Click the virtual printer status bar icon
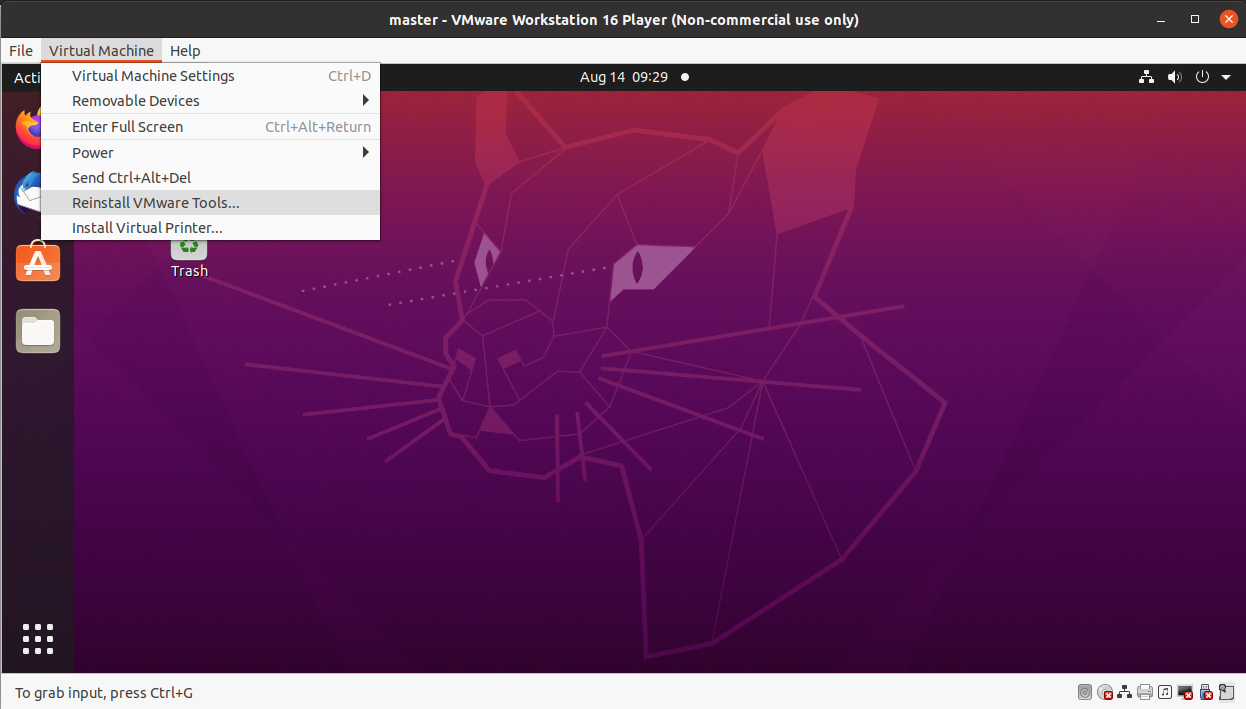The height and width of the screenshot is (709, 1246). coord(1144,692)
